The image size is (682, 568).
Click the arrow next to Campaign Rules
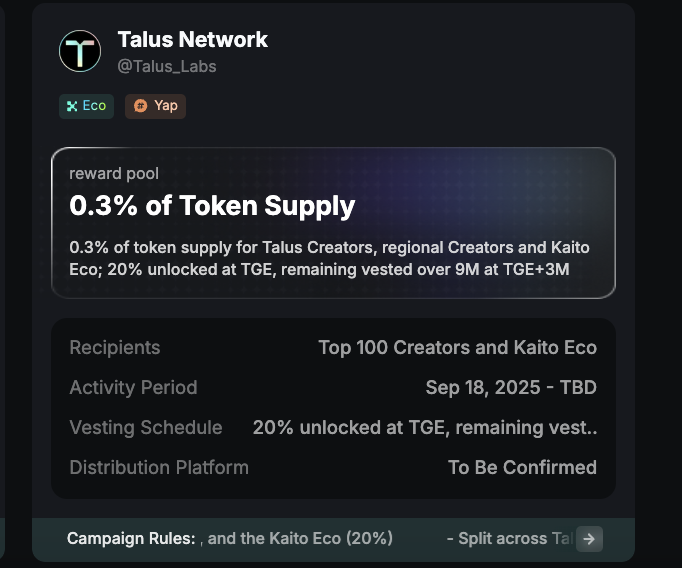(590, 539)
